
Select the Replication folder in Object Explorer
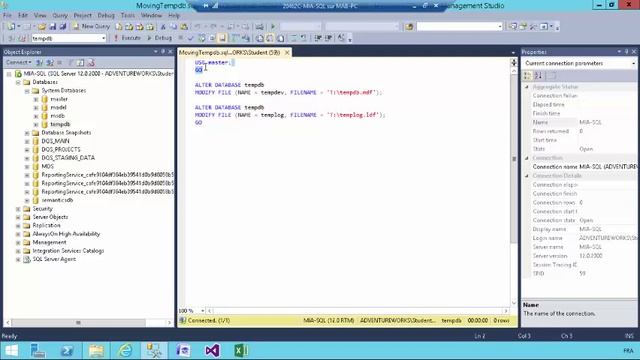tap(46, 226)
